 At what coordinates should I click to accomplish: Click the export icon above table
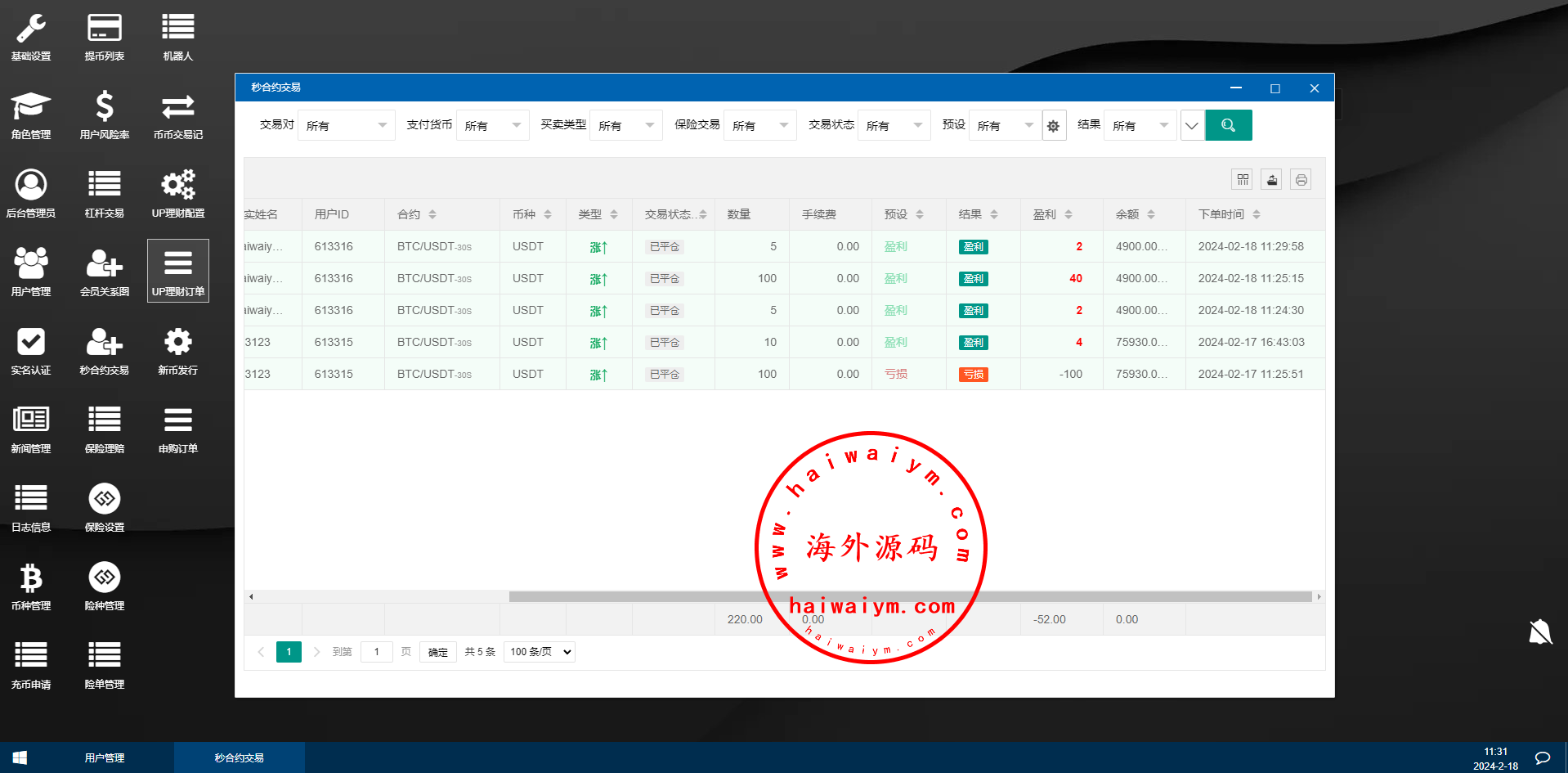click(x=1271, y=180)
